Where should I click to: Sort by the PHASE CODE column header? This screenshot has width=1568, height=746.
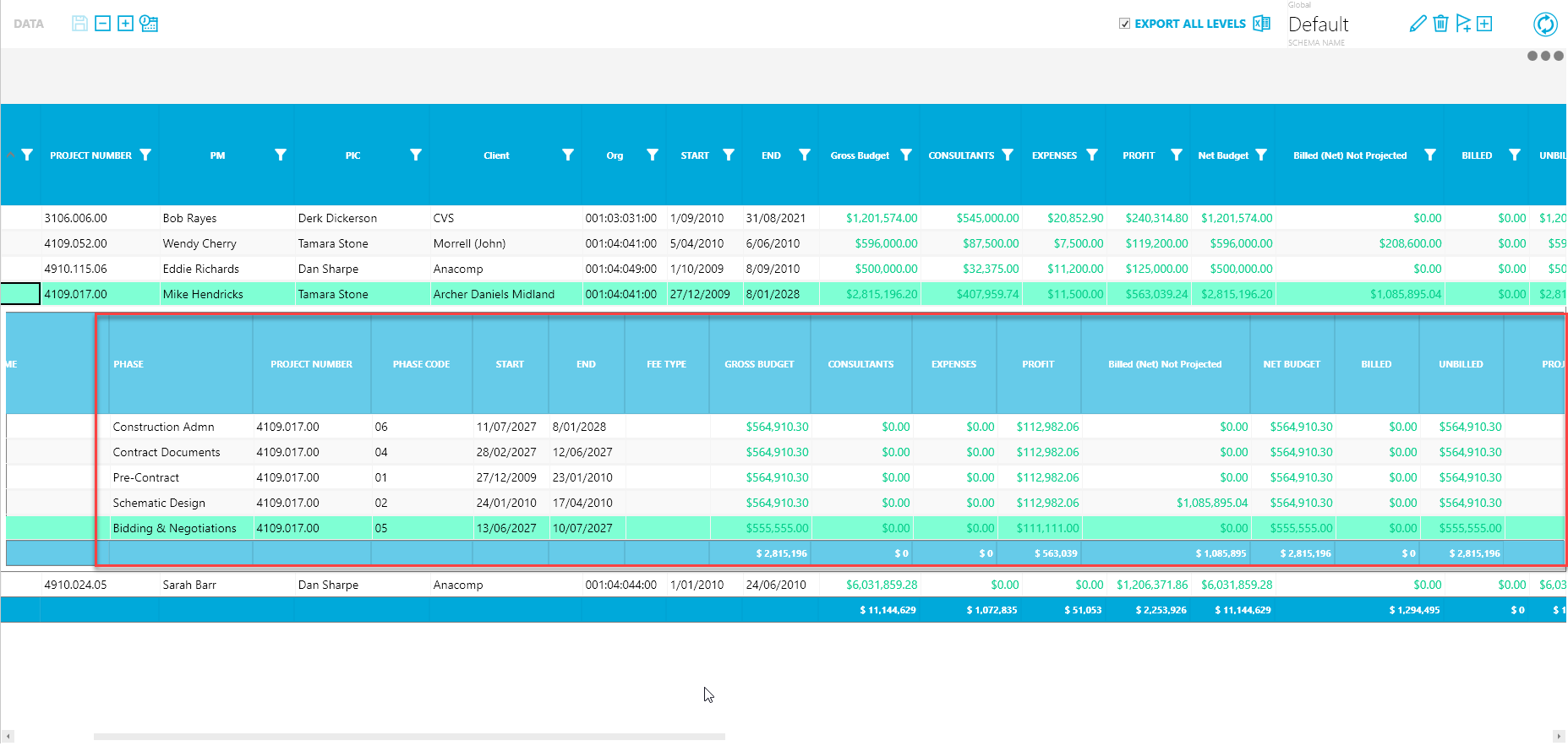(x=421, y=364)
